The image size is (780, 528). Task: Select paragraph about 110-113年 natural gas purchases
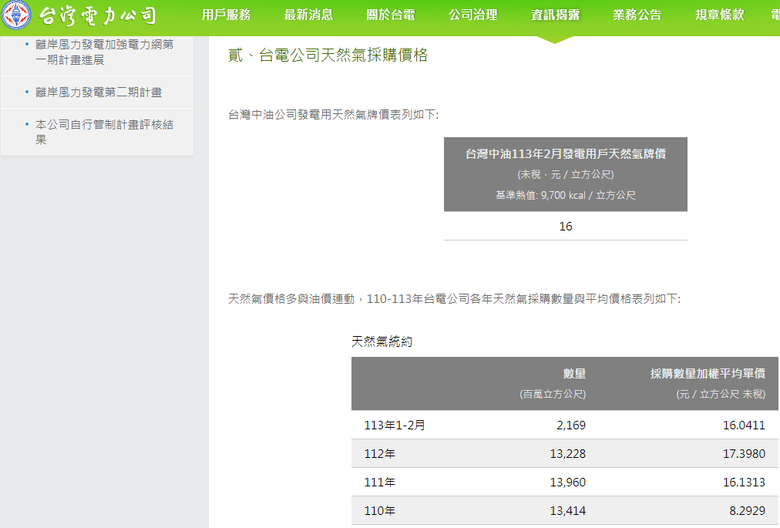pyautogui.click(x=454, y=299)
